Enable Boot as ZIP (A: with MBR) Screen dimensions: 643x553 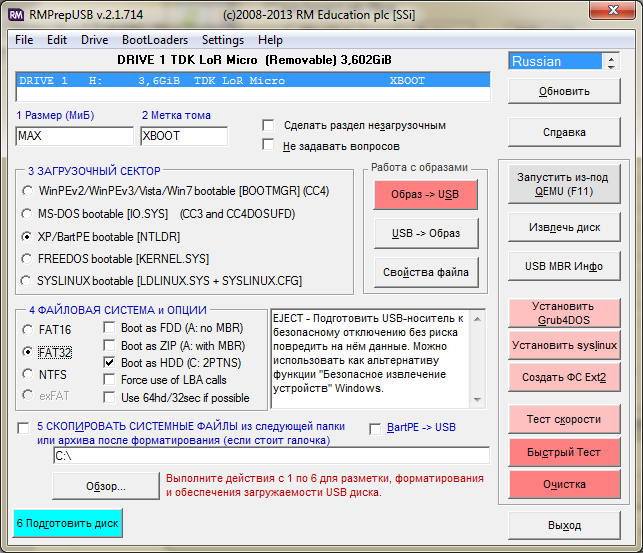click(x=109, y=345)
